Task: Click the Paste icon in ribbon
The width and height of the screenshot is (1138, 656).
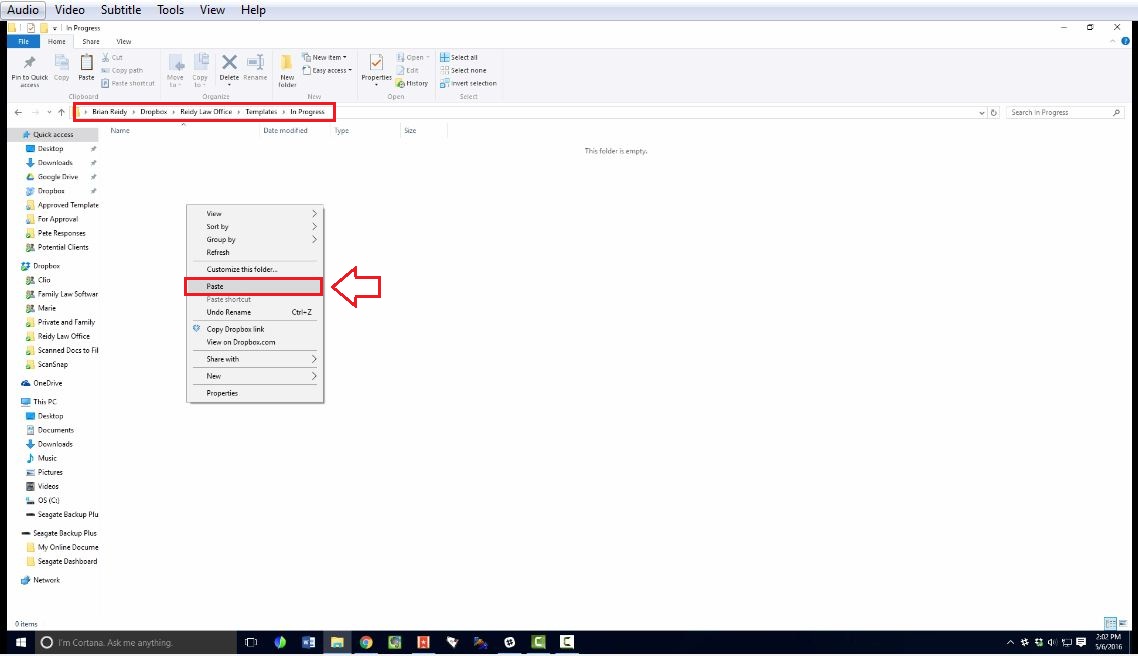Action: (86, 67)
